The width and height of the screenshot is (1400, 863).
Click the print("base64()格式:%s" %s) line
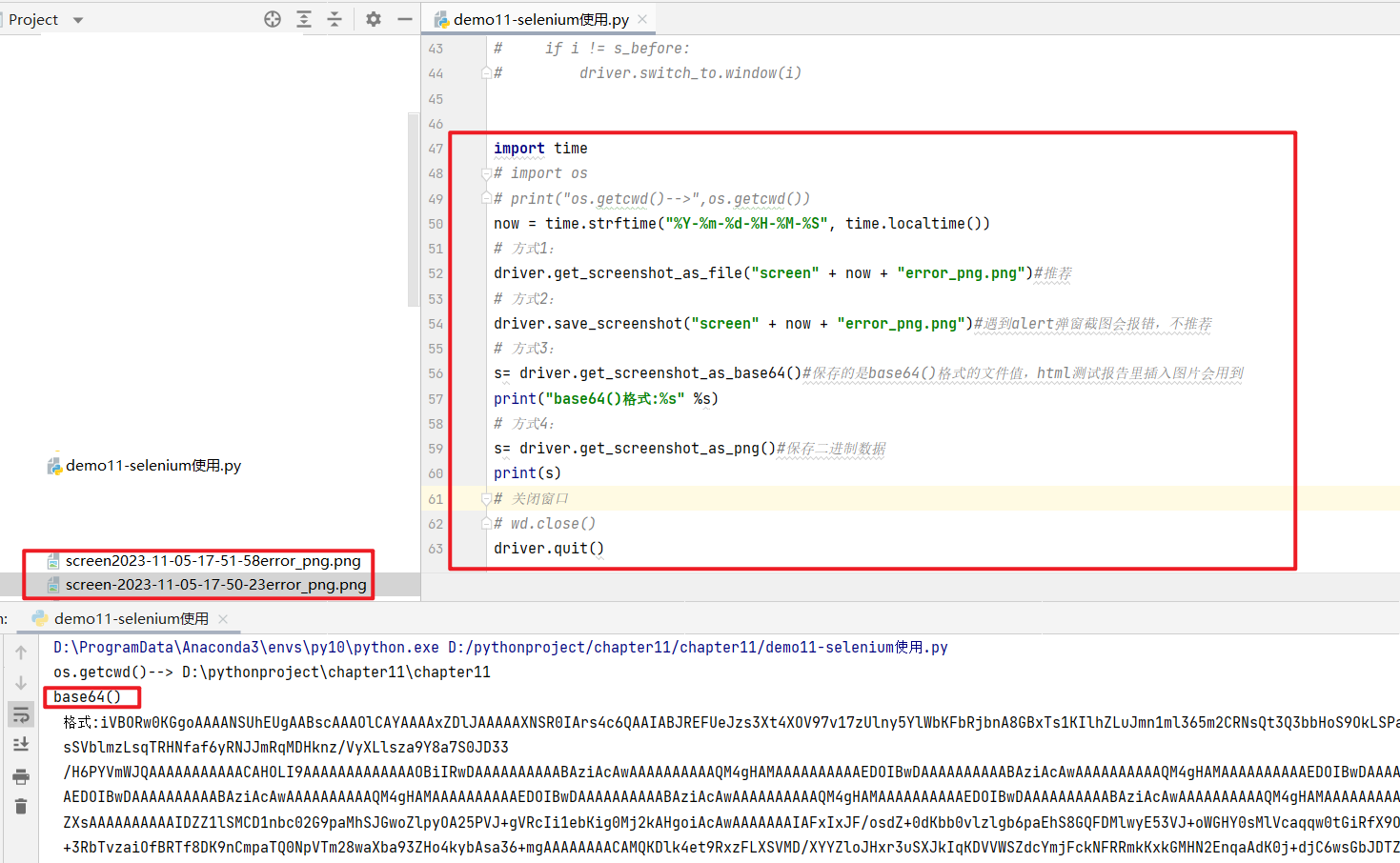[x=606, y=398]
